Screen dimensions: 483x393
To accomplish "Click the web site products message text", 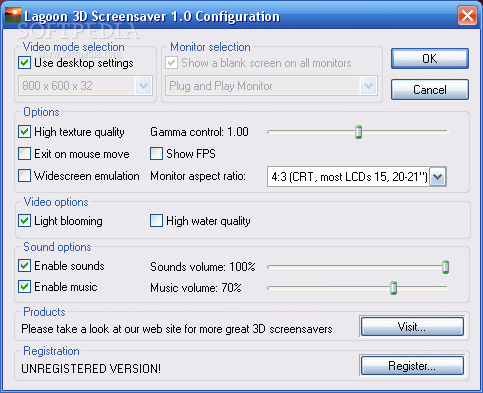I will click(x=177, y=329).
